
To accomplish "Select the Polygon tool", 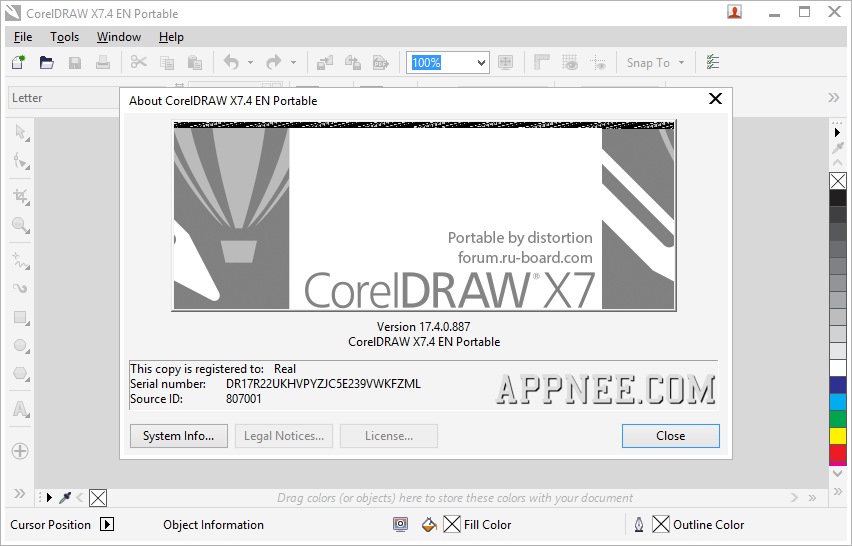I will click(x=21, y=374).
